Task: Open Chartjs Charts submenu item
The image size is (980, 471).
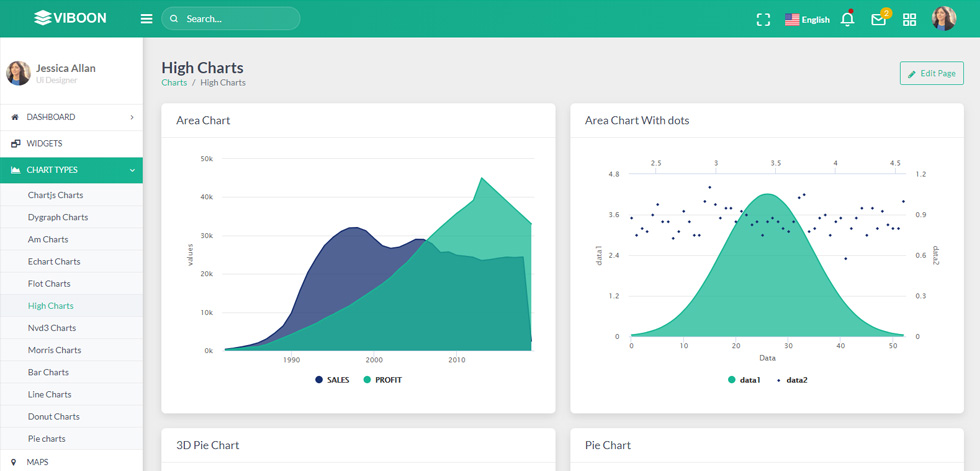Action: (71, 195)
